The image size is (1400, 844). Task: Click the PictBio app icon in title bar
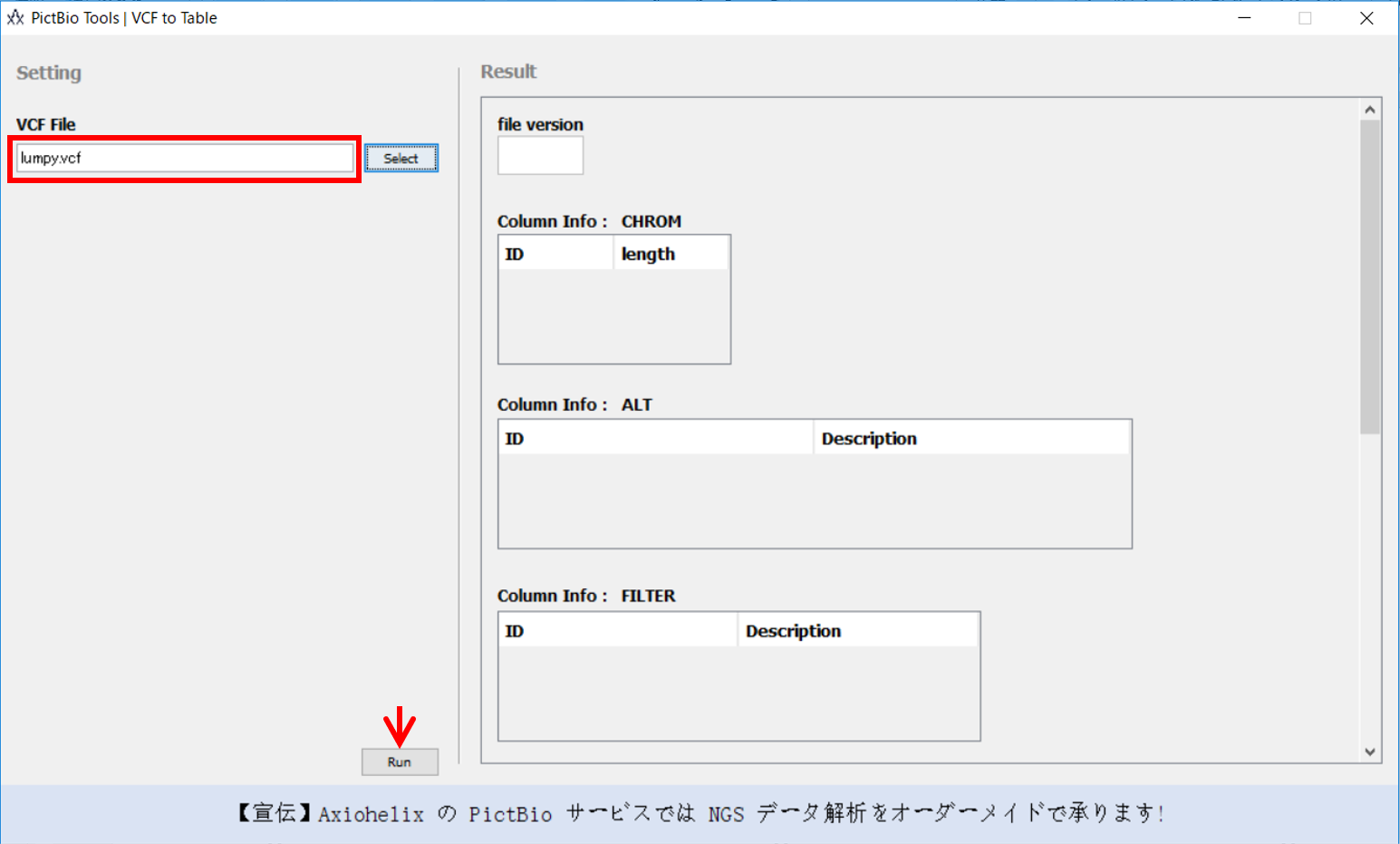pyautogui.click(x=15, y=18)
